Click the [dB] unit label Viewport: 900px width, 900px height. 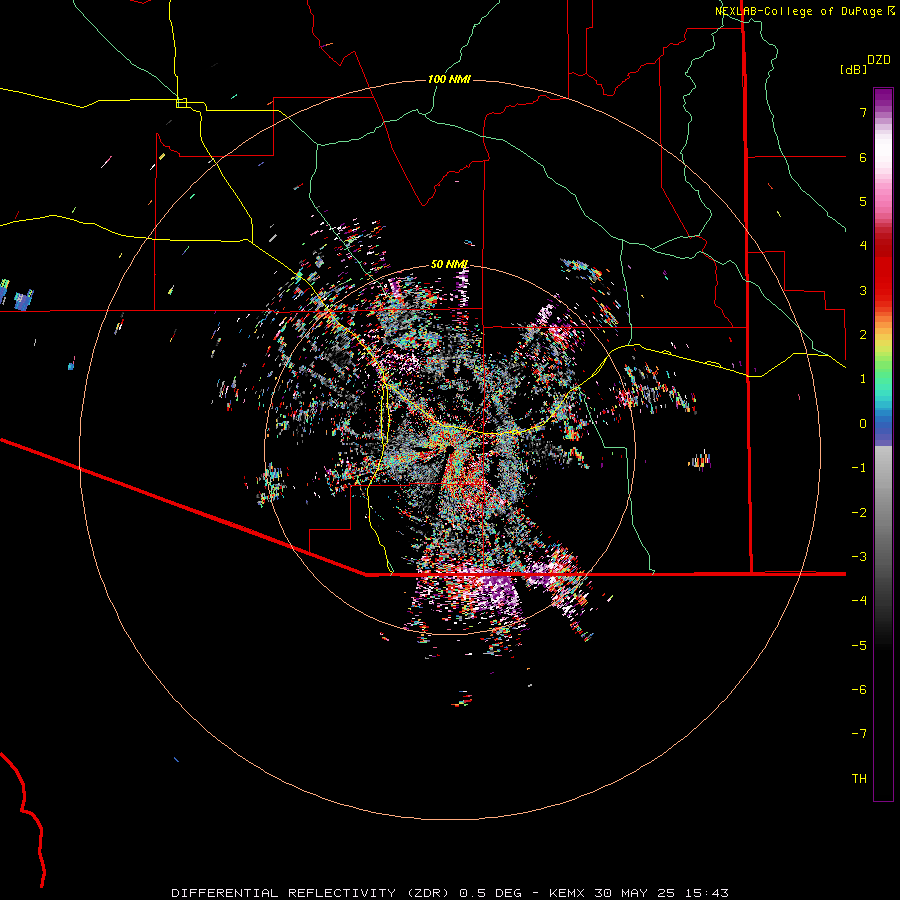pos(853,69)
